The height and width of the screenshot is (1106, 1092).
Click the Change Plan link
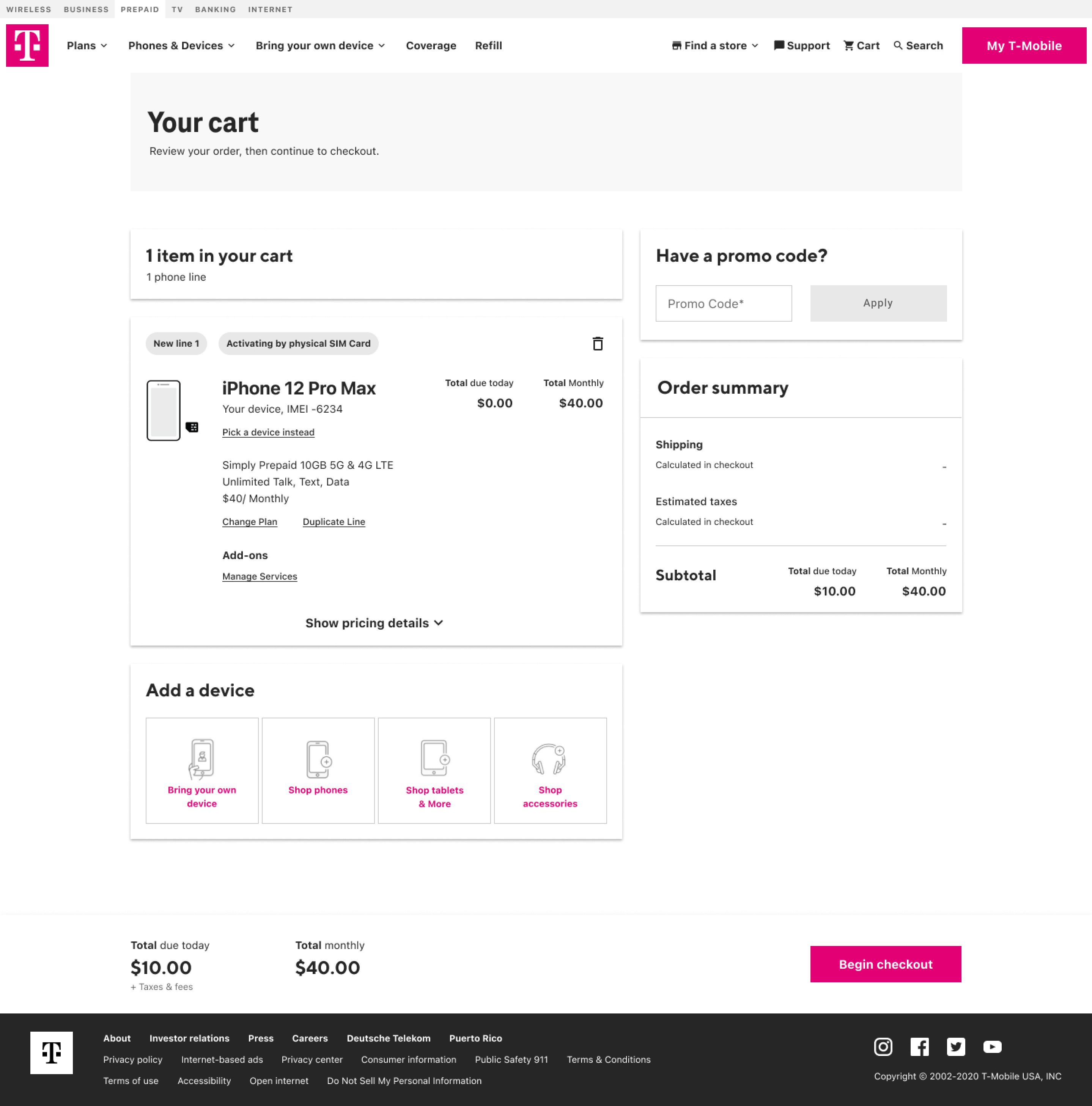[x=250, y=522]
